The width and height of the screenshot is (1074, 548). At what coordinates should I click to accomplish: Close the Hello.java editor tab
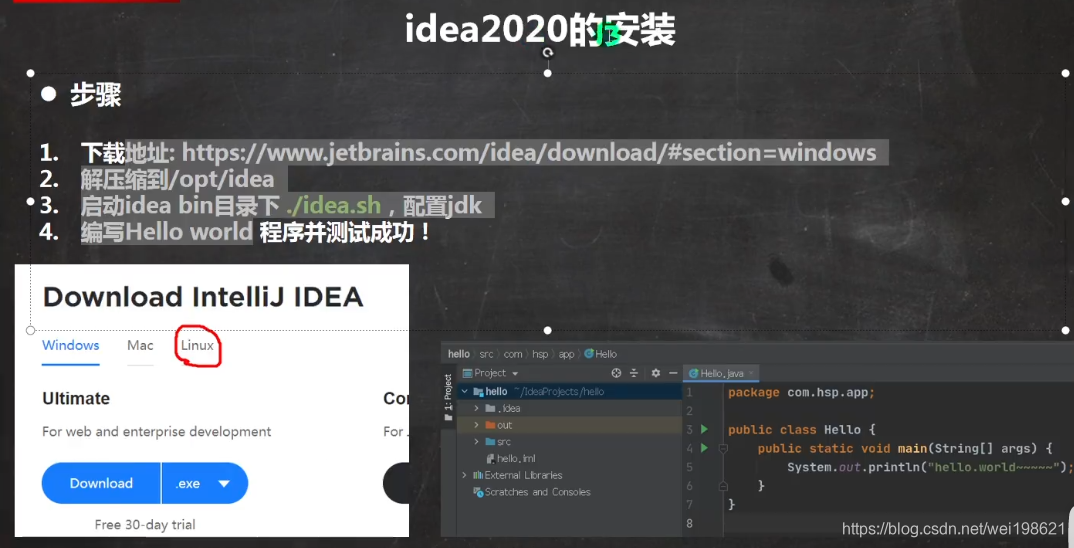tap(751, 373)
